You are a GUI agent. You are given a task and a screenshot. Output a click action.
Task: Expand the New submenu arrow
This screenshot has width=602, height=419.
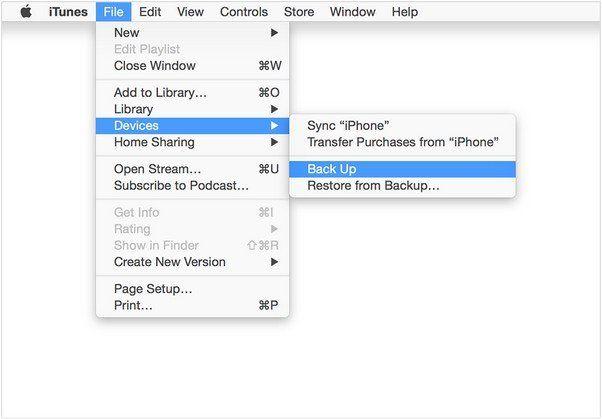pyautogui.click(x=274, y=33)
